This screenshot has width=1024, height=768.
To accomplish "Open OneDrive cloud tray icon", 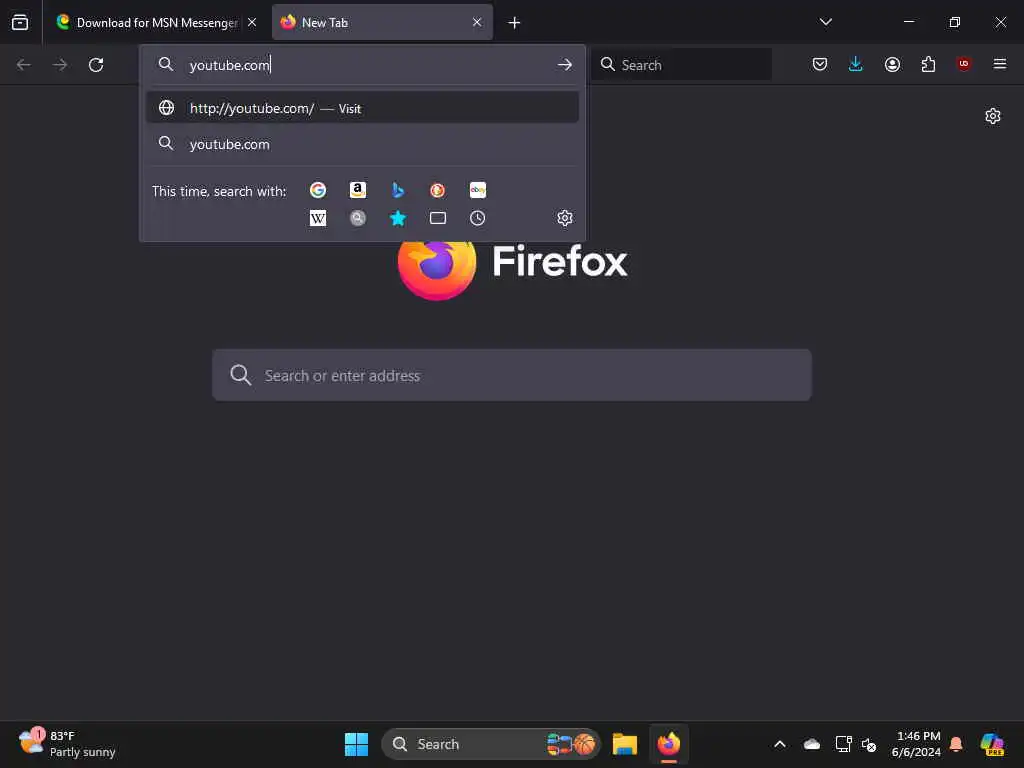I will (x=812, y=744).
